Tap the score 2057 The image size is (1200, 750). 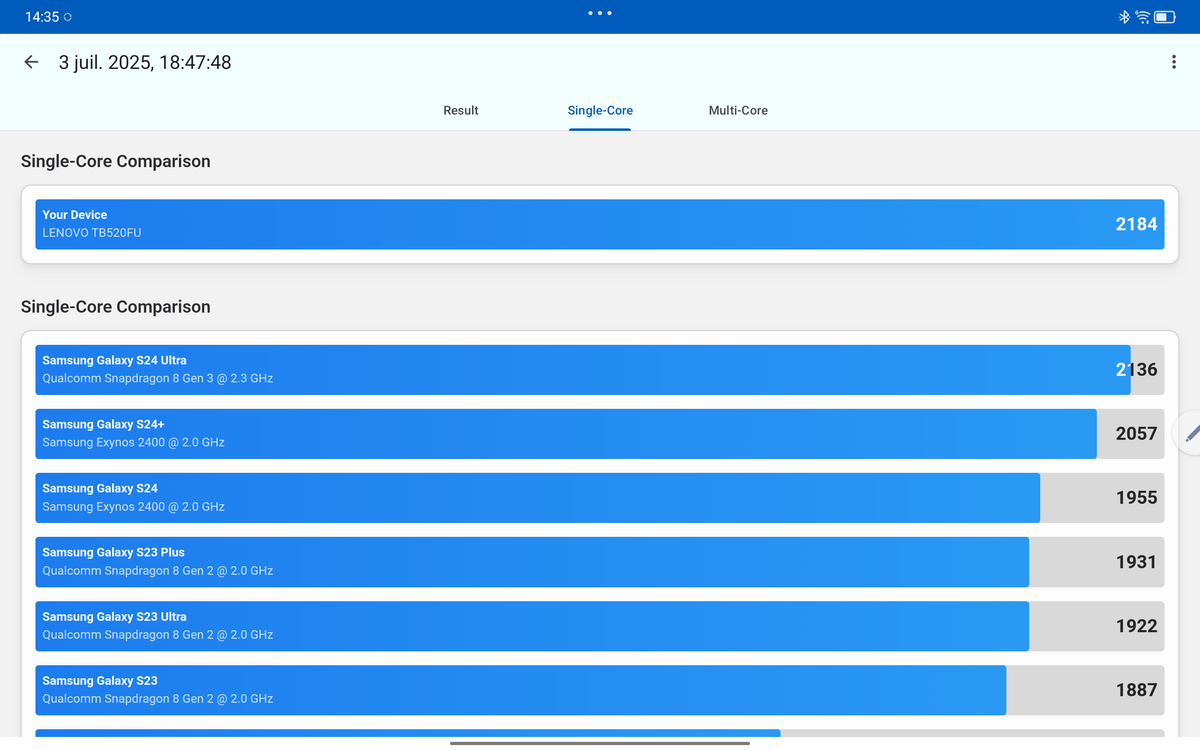click(x=1136, y=434)
